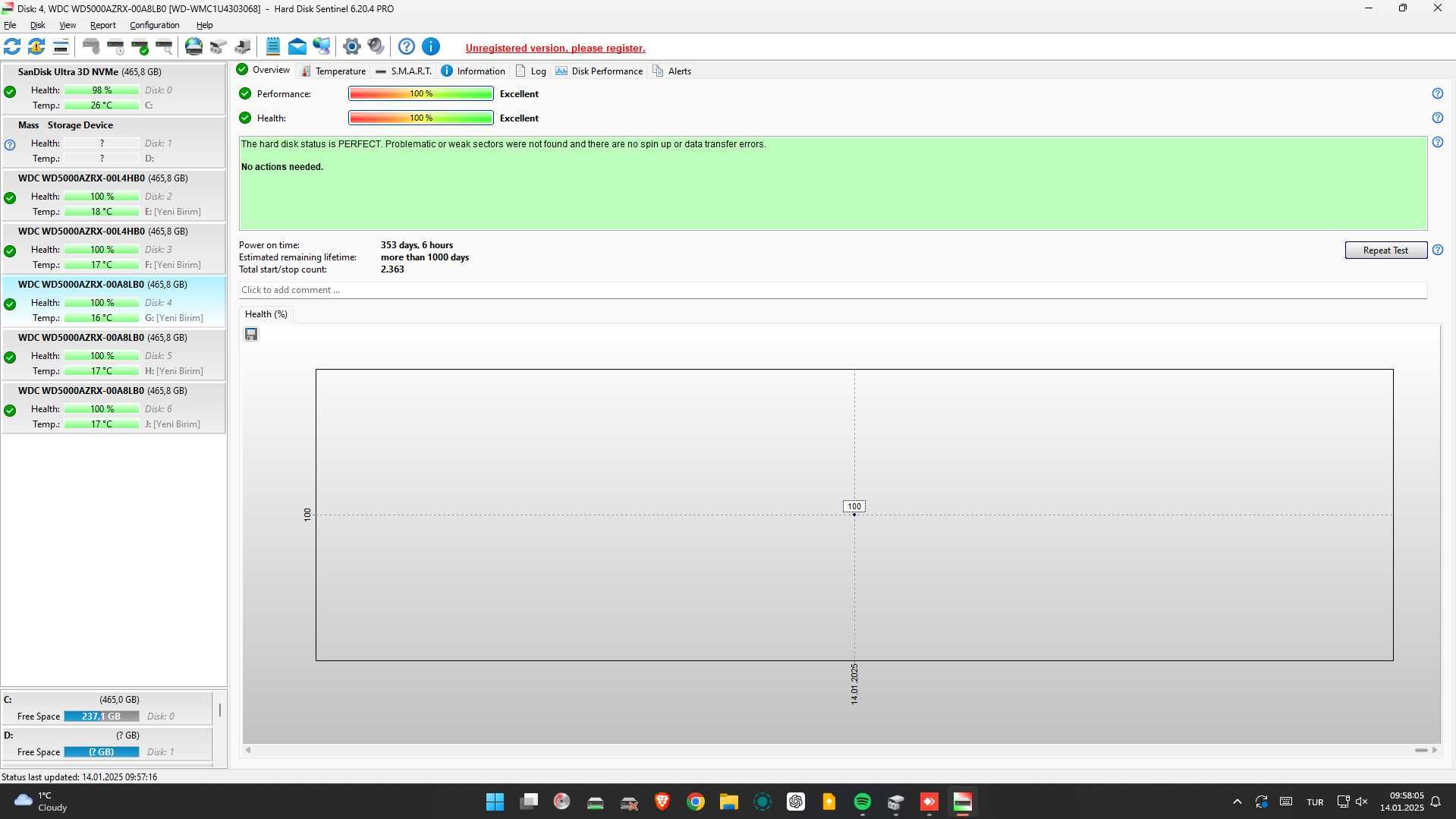Click the Repeat Test button
The image size is (1456, 819).
pos(1385,250)
